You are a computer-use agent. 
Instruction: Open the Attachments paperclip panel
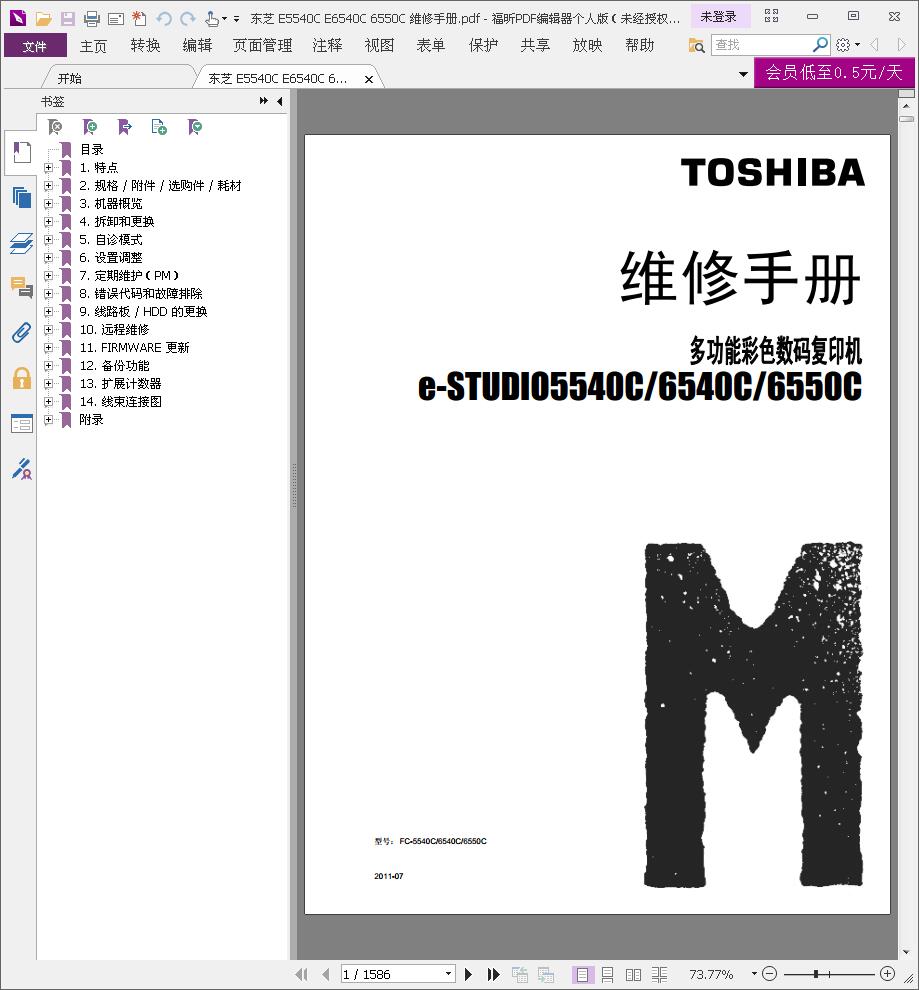tap(21, 333)
